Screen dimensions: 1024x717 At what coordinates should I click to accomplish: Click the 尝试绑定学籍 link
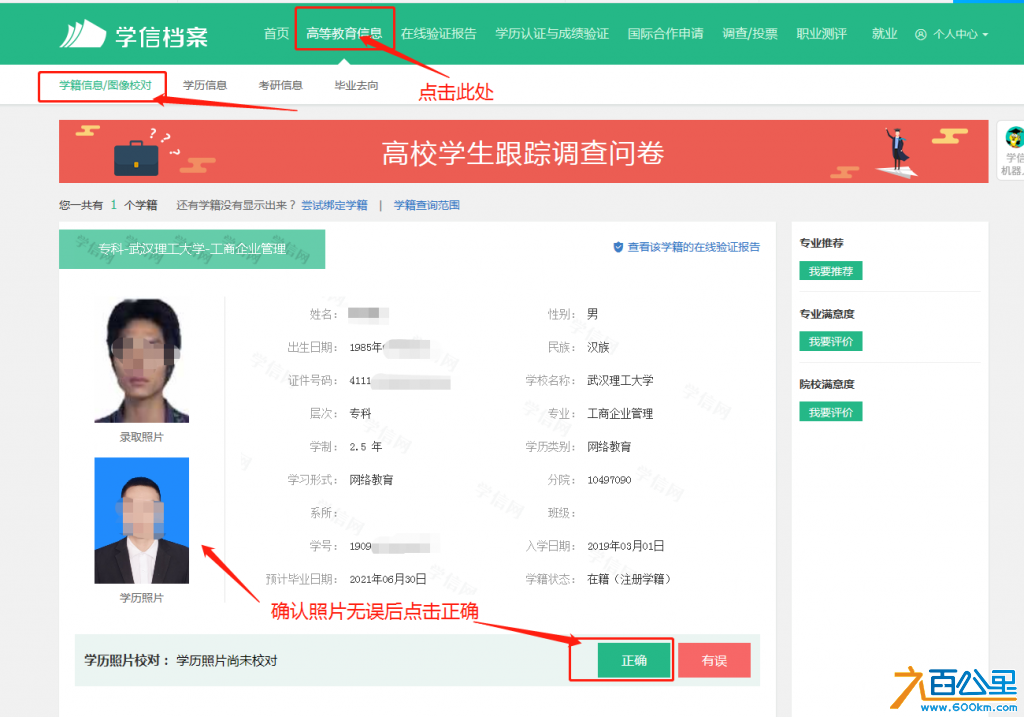click(x=334, y=205)
